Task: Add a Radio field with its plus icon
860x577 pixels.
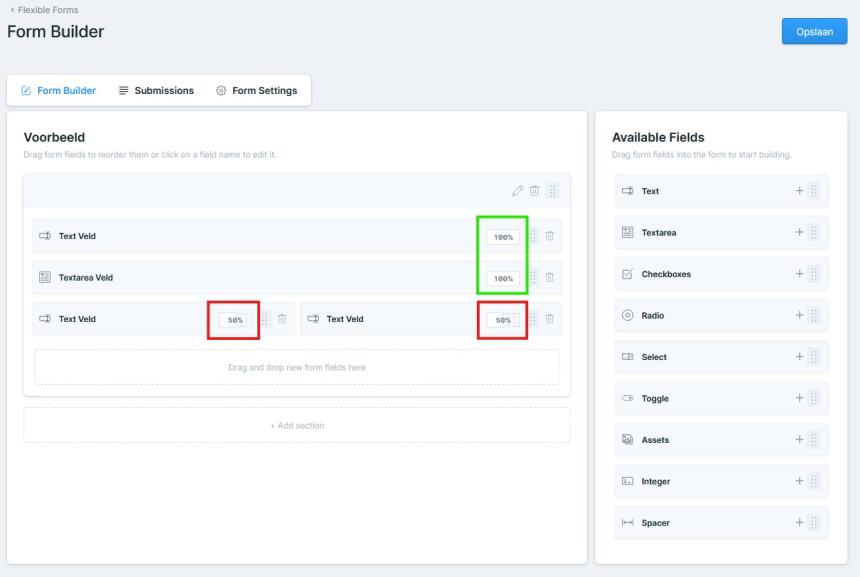Action: click(799, 315)
